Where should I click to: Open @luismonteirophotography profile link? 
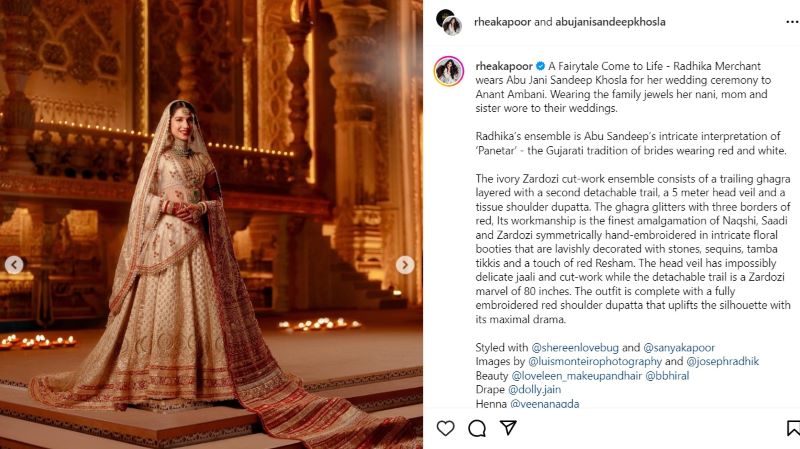(x=595, y=361)
